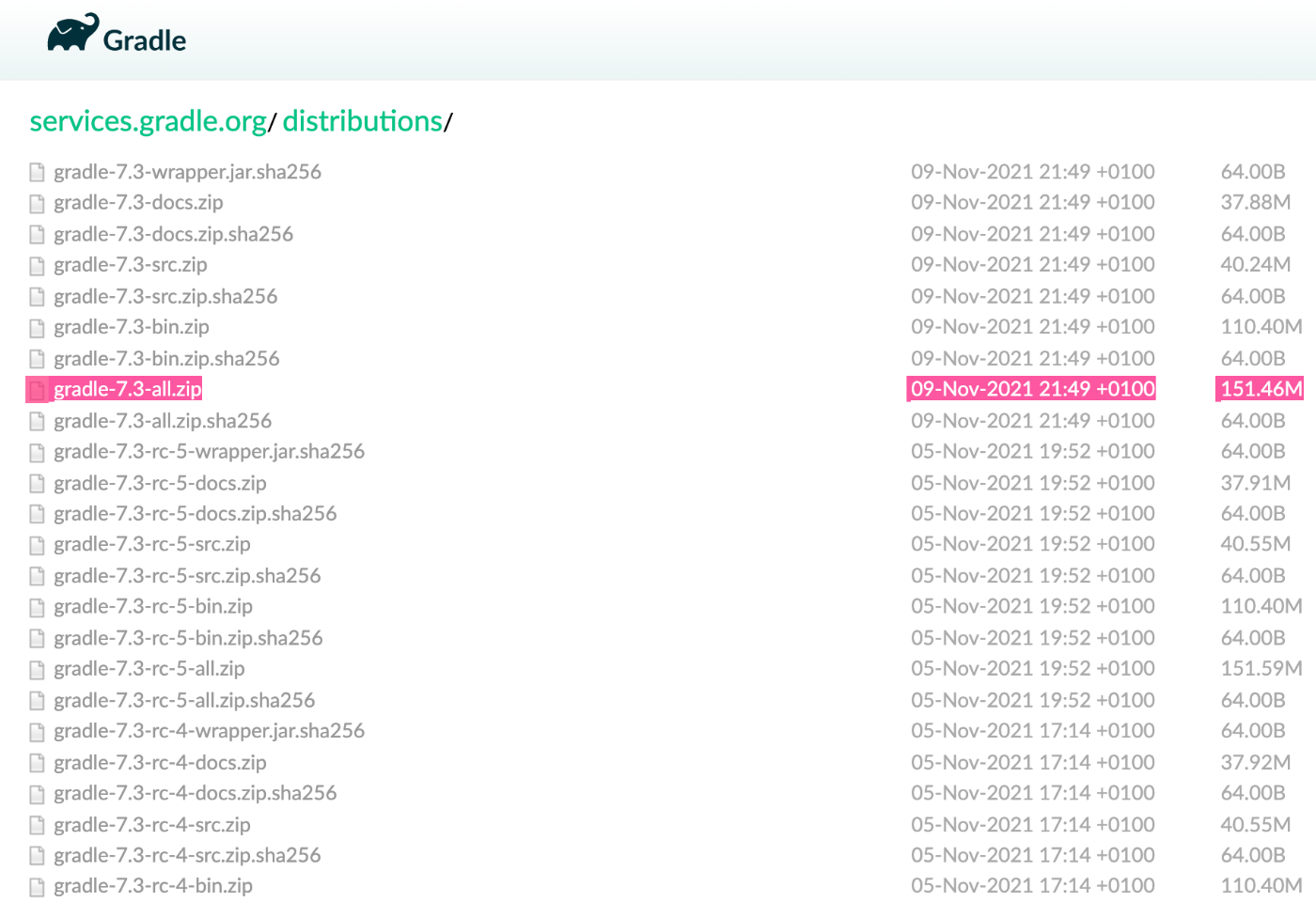Viewport: 1316px width, 902px height.
Task: Open the services.gradle.org breadcrumb link
Action: (149, 121)
